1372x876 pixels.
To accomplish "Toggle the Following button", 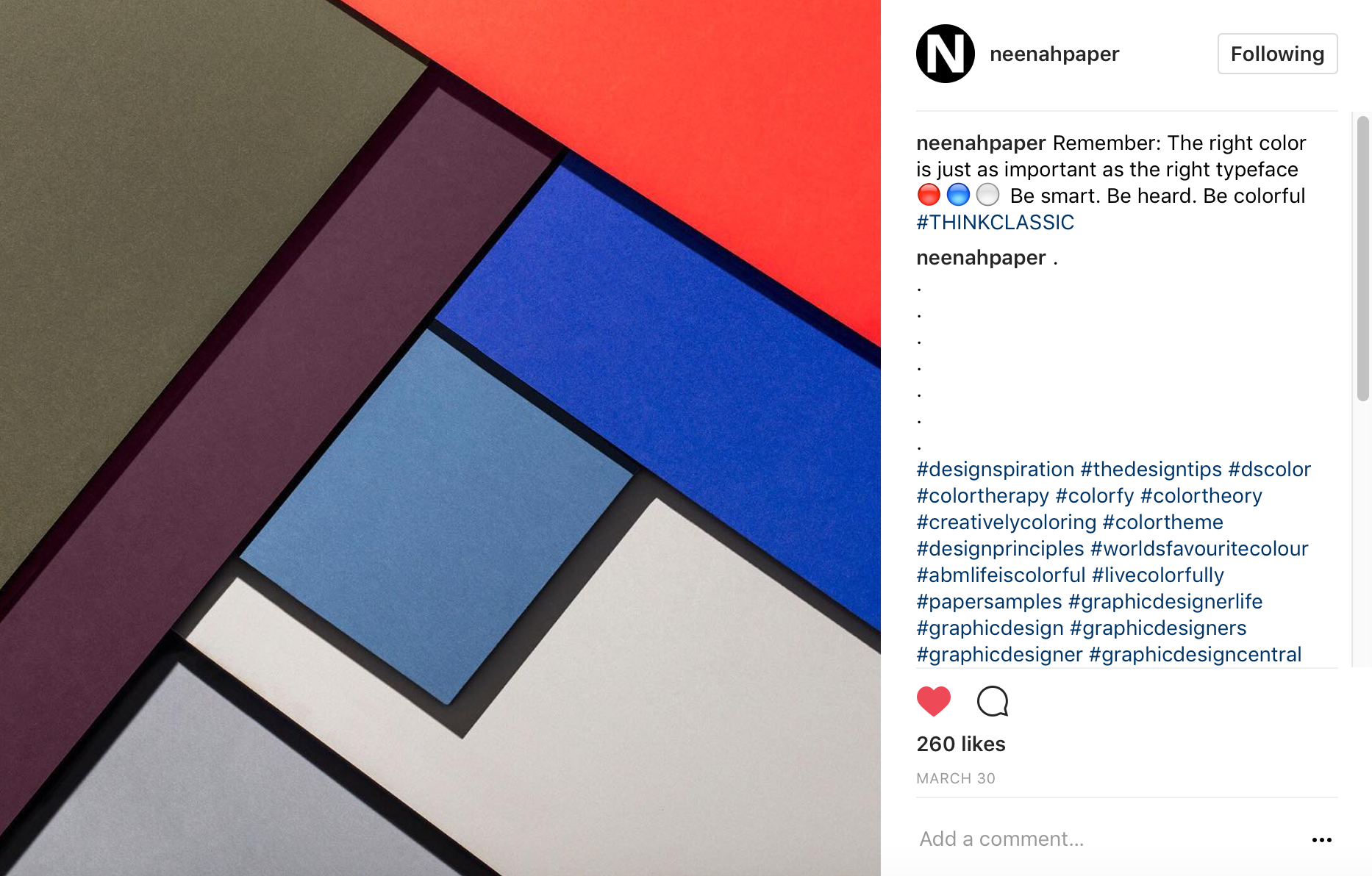I will click(1277, 54).
